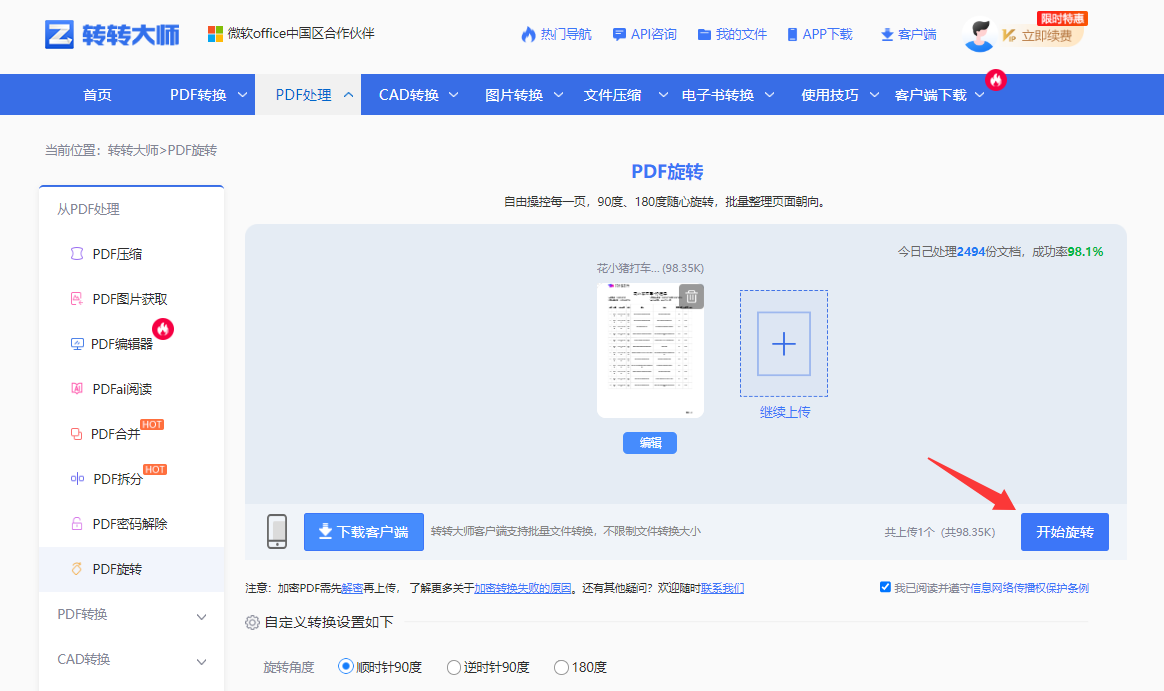Image resolution: width=1164 pixels, height=691 pixels.
Task: Expand sidebar CAD转换 section chevron
Action: pyautogui.click(x=201, y=662)
